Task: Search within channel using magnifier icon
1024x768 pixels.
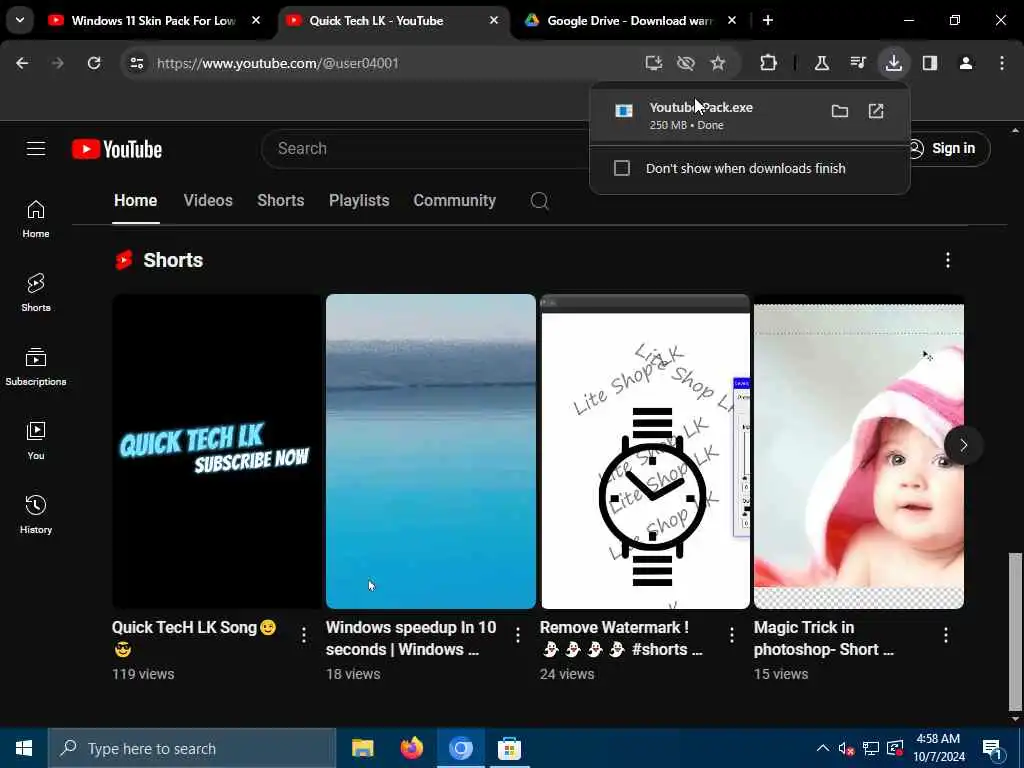Action: point(539,200)
